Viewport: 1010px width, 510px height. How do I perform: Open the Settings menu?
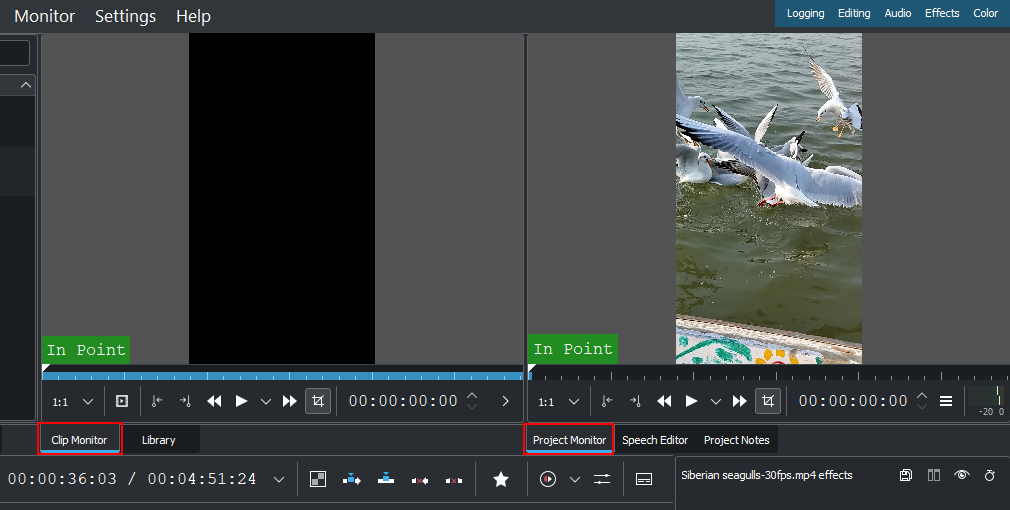(125, 16)
